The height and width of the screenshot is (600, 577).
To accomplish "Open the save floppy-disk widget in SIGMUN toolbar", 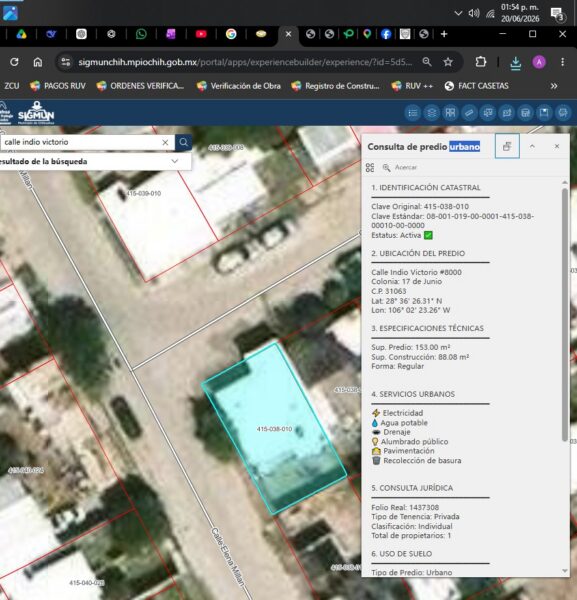I will [x=544, y=113].
